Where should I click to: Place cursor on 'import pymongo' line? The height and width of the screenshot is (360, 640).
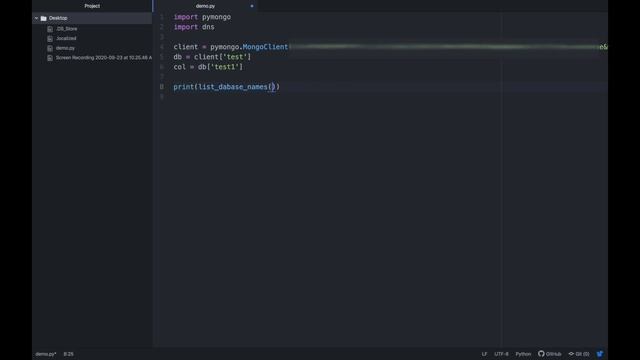click(202, 17)
